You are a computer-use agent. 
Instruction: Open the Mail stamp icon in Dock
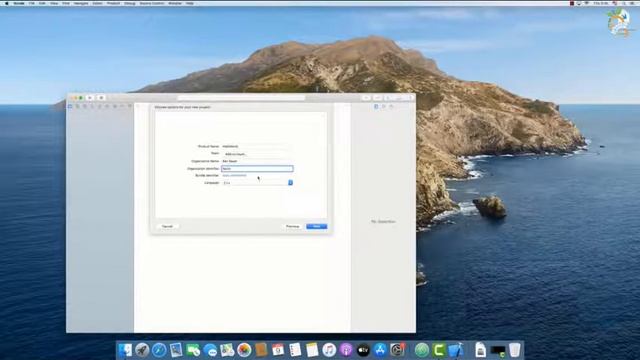click(x=176, y=350)
